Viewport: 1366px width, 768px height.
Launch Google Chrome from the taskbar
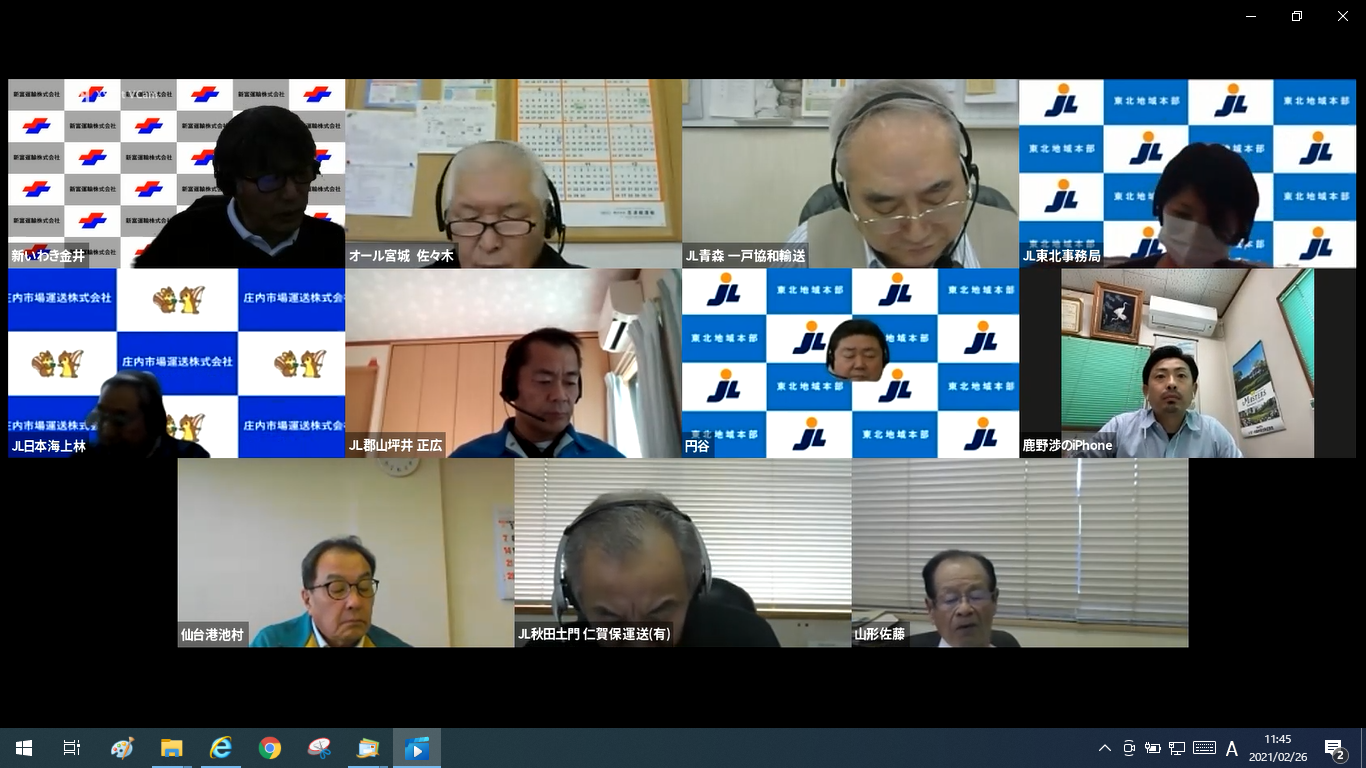click(270, 748)
